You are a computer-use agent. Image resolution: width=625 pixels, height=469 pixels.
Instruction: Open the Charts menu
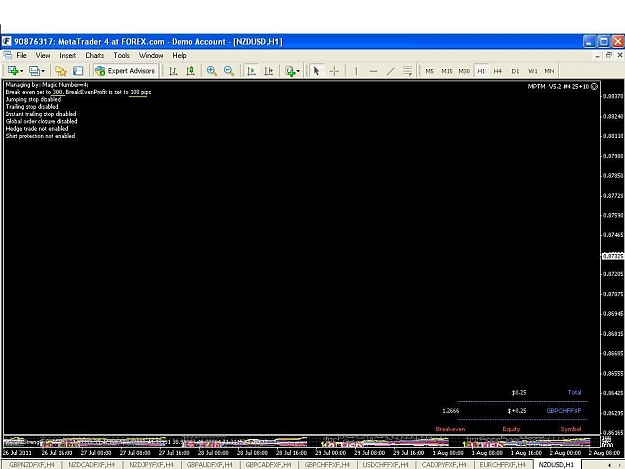coord(94,55)
